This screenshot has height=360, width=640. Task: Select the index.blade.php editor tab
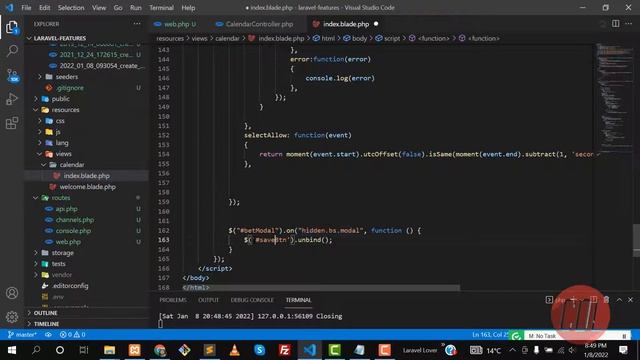pyautogui.click(x=345, y=24)
